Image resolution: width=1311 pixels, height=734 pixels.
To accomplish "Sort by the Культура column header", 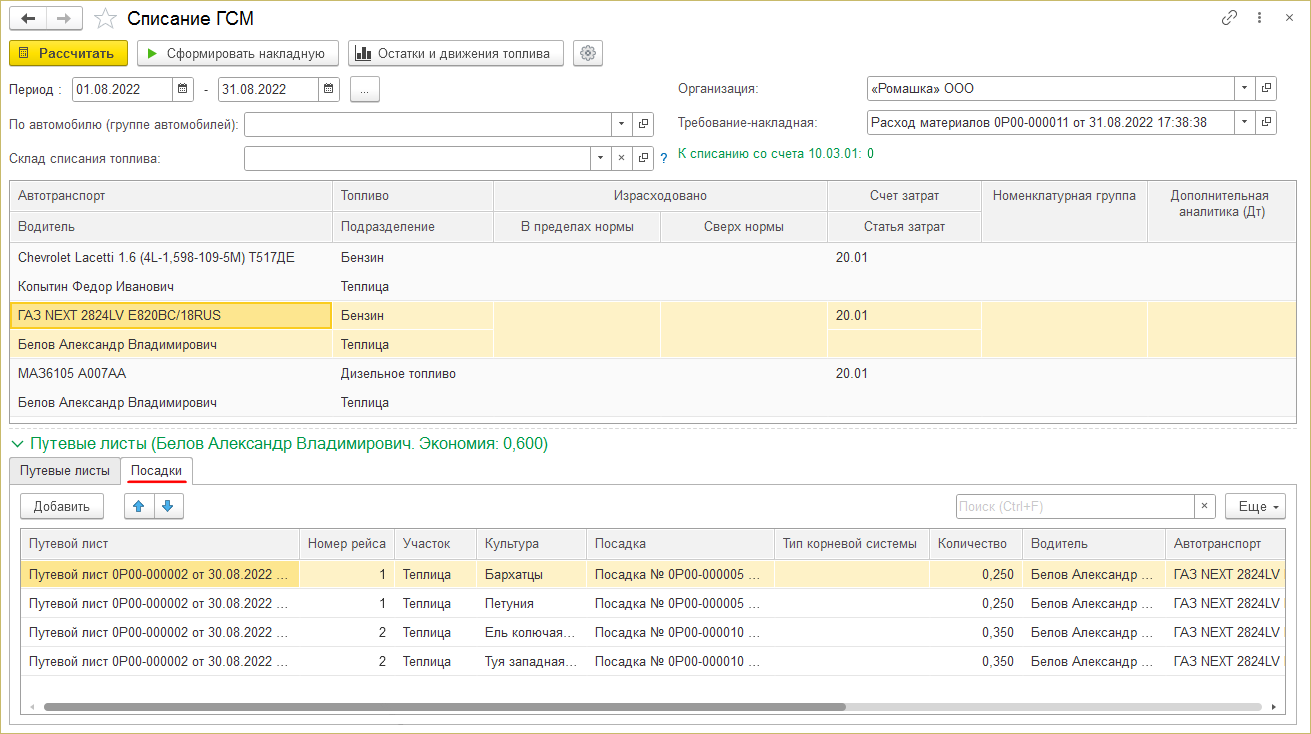I will (x=531, y=544).
